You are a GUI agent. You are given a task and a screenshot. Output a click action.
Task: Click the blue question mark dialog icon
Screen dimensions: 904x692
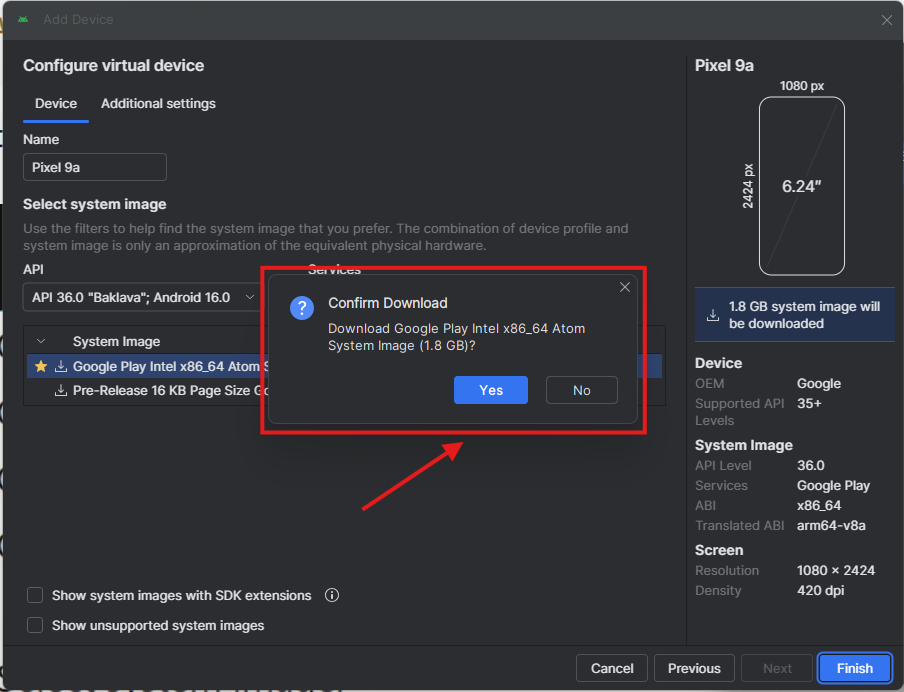point(302,308)
